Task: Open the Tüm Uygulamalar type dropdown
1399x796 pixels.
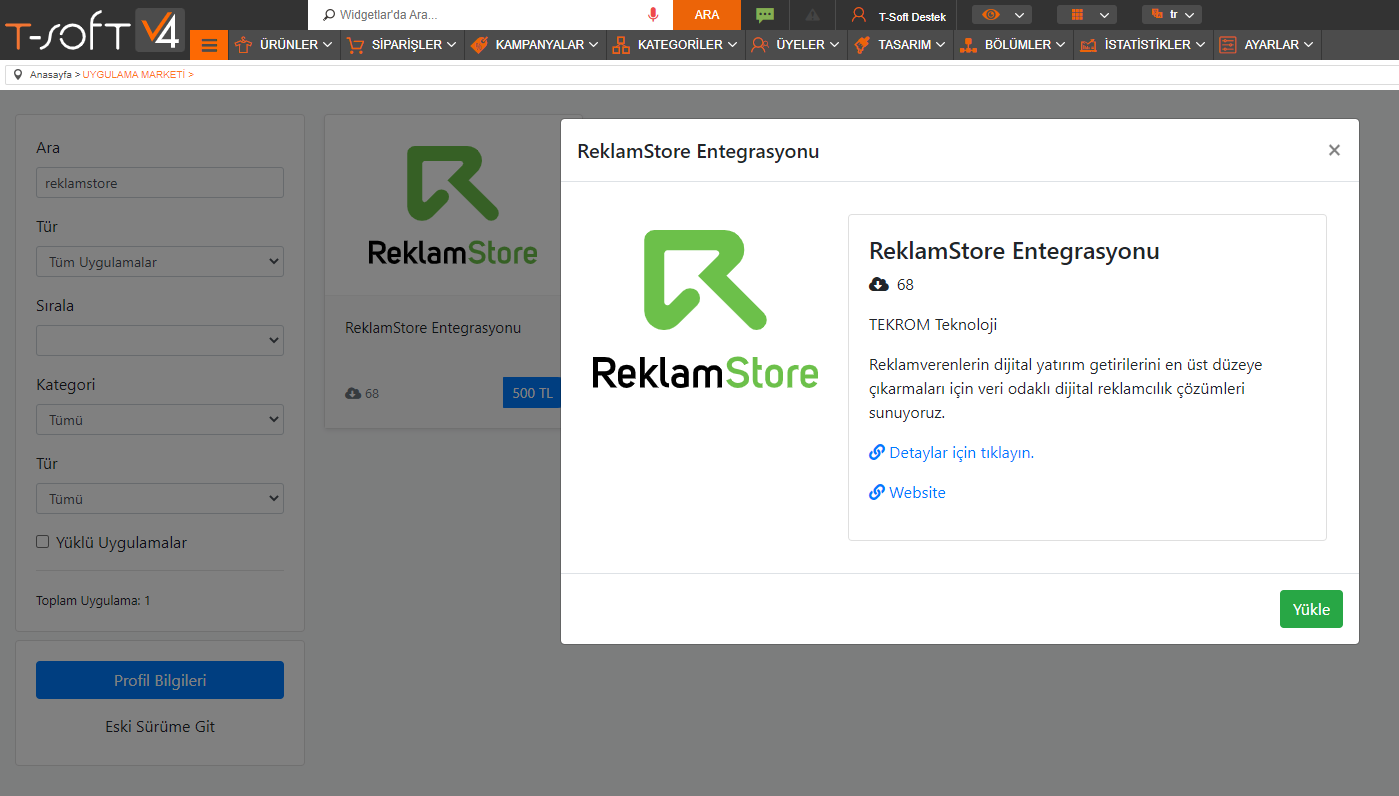Action: 160,262
